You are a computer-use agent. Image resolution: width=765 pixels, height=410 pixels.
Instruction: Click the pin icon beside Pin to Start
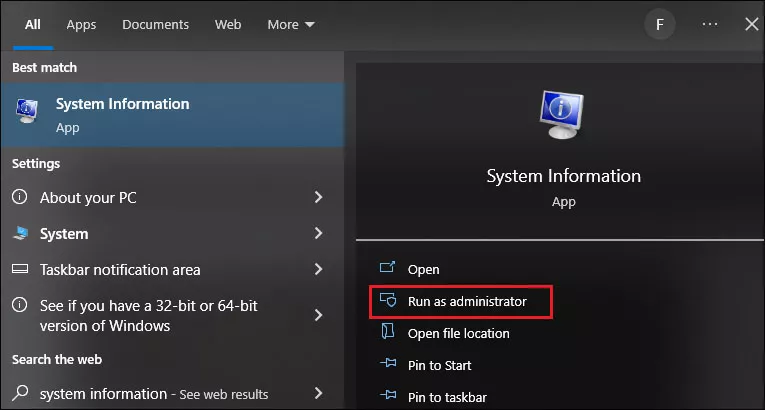[x=388, y=364]
